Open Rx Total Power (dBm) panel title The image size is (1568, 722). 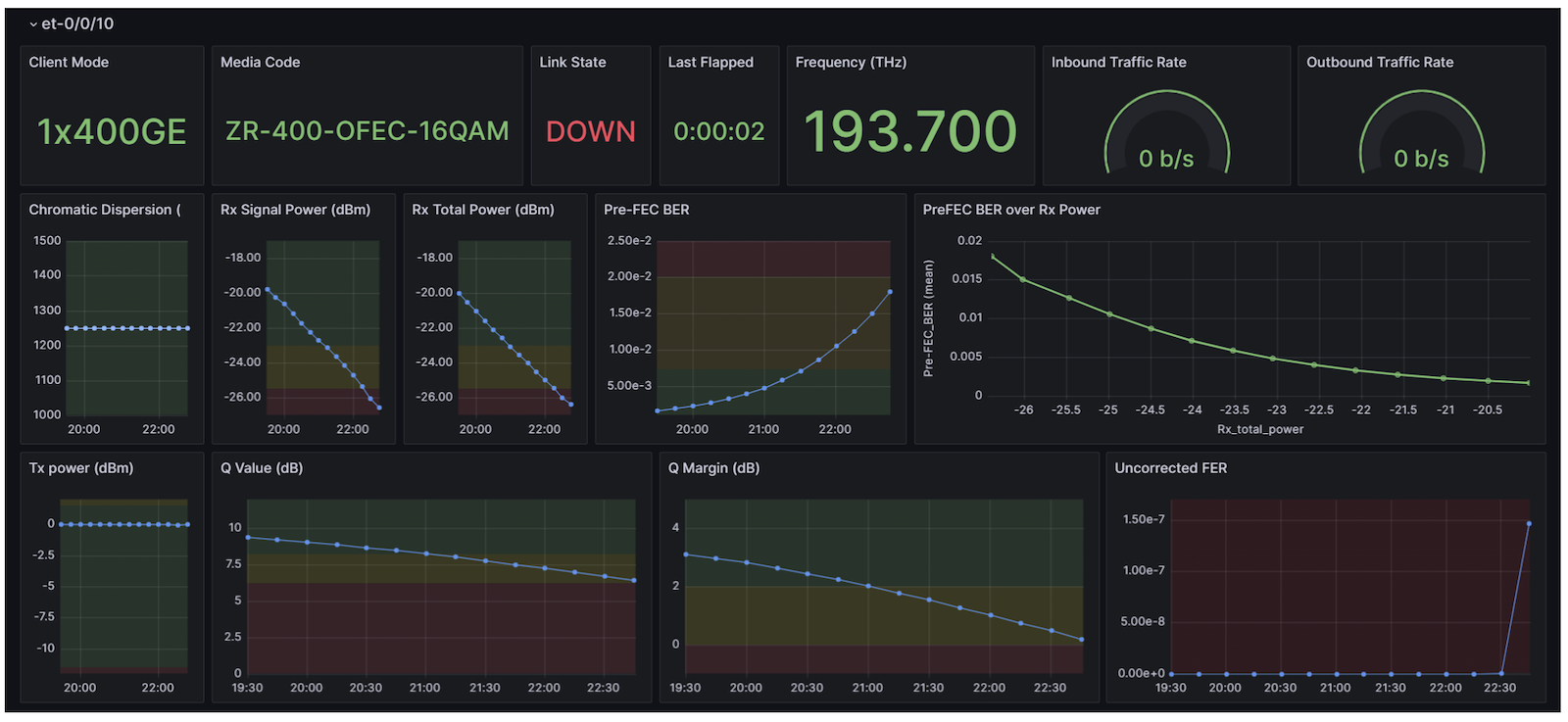(483, 210)
